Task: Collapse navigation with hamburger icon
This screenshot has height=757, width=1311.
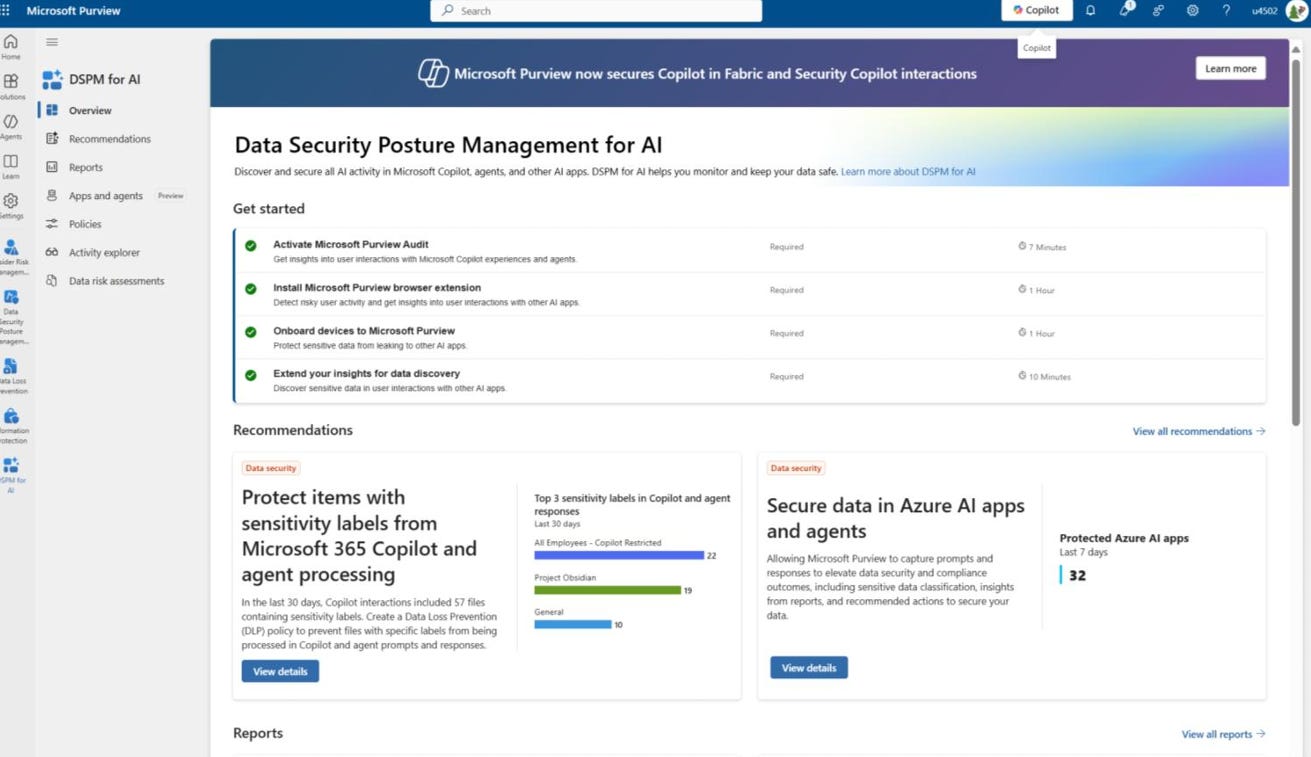Action: pyautogui.click(x=52, y=42)
